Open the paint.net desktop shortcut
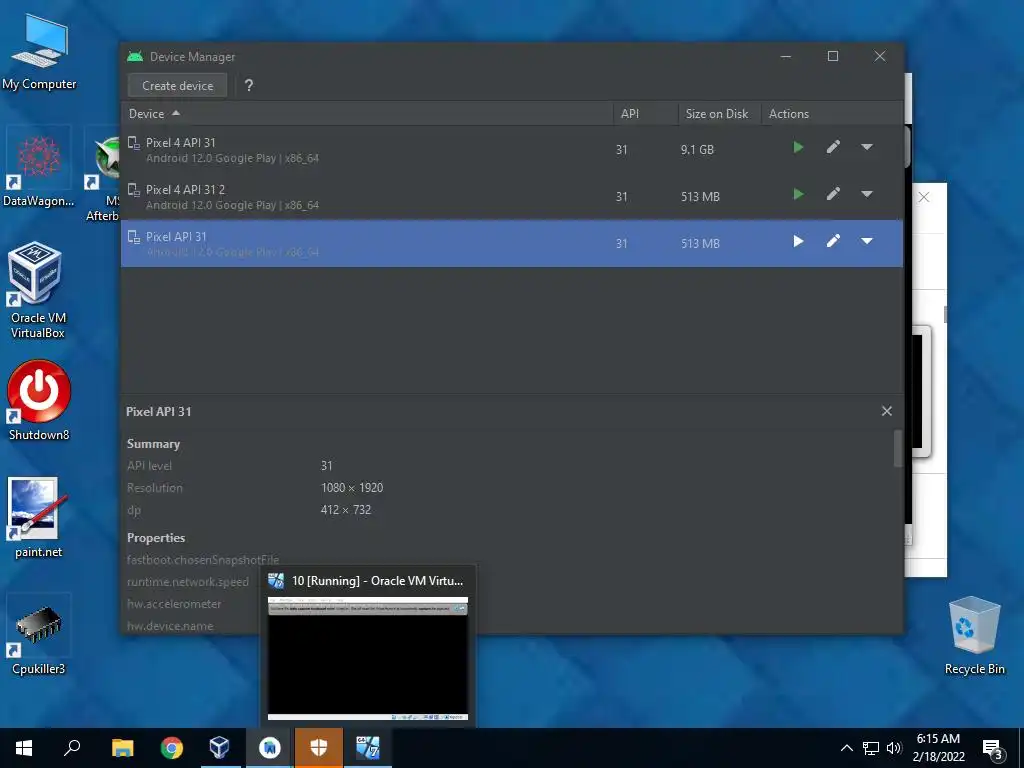The image size is (1024, 768). coord(38,517)
